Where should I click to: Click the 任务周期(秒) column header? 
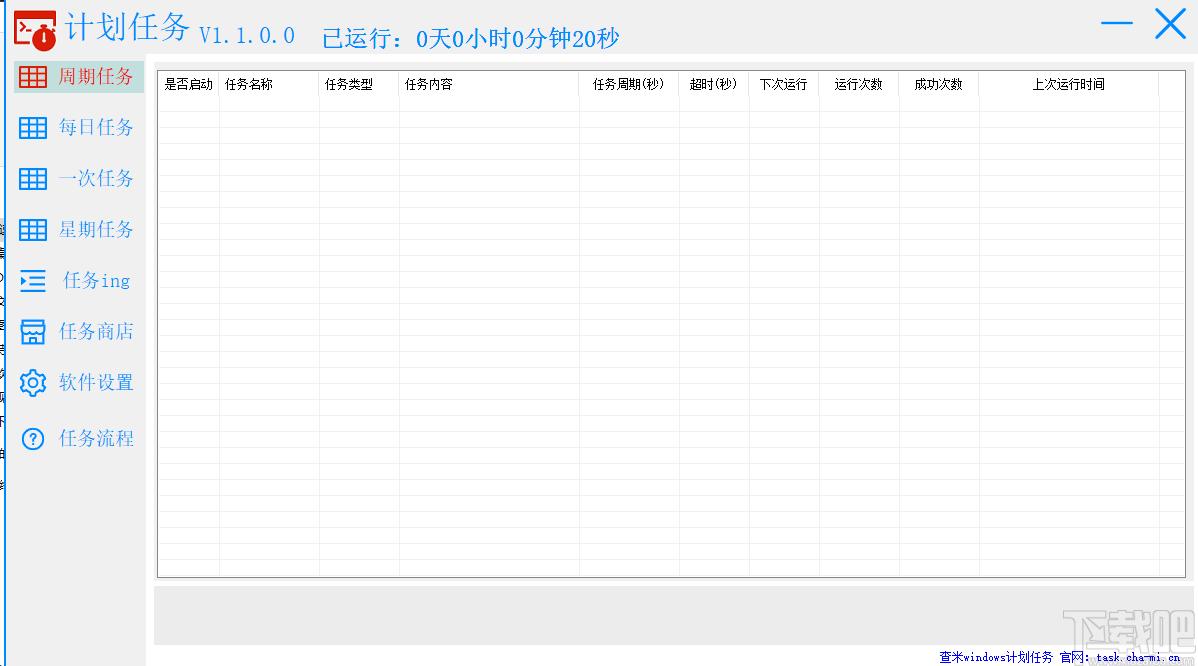pos(628,85)
